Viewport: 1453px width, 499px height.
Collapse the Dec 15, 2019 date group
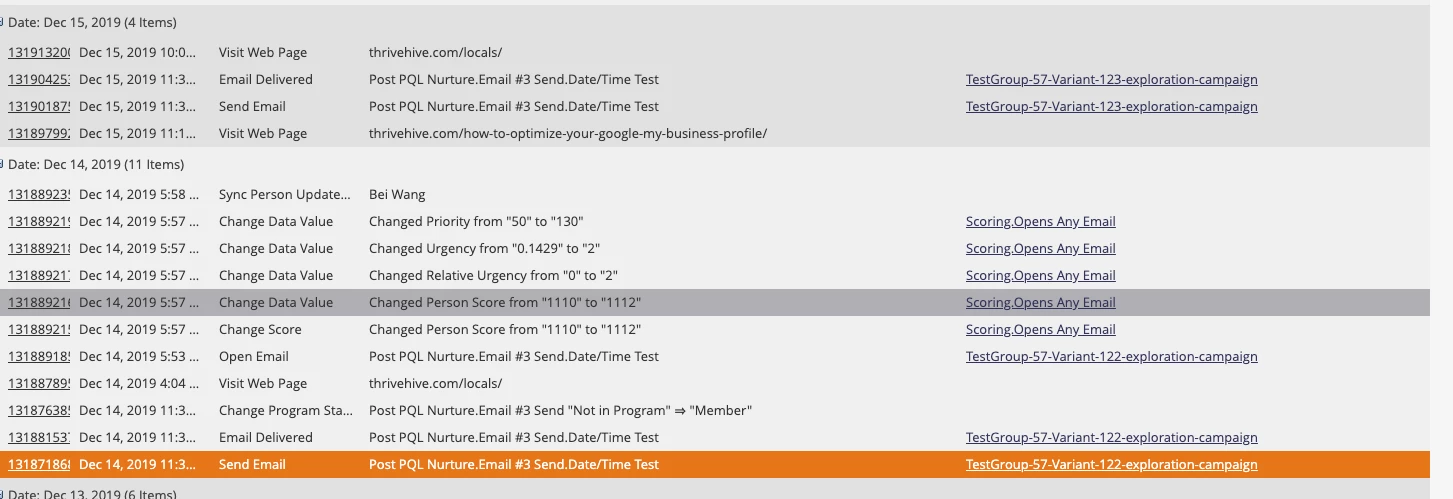point(2,22)
